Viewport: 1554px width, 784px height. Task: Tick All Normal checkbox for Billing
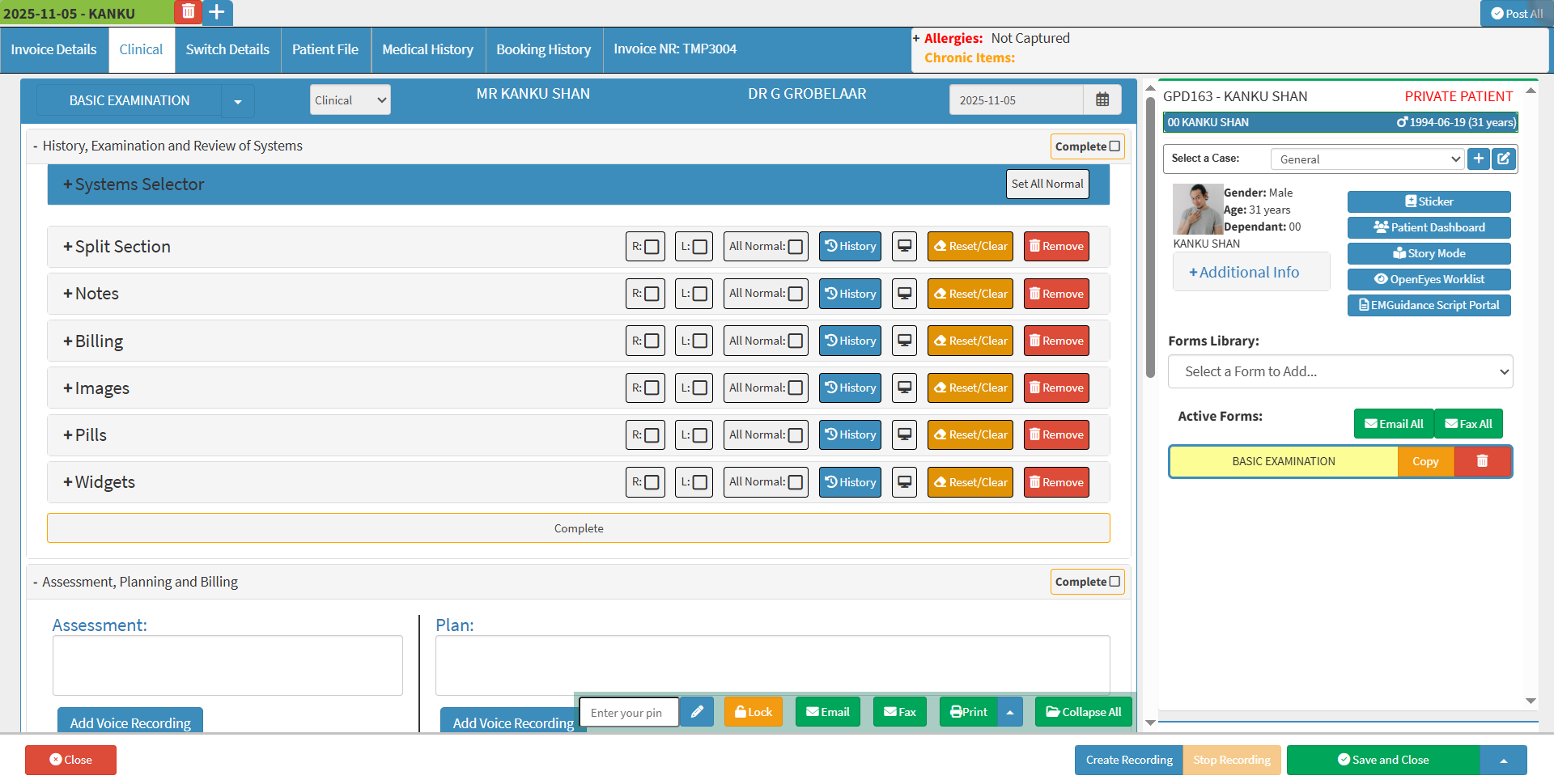[x=796, y=341]
